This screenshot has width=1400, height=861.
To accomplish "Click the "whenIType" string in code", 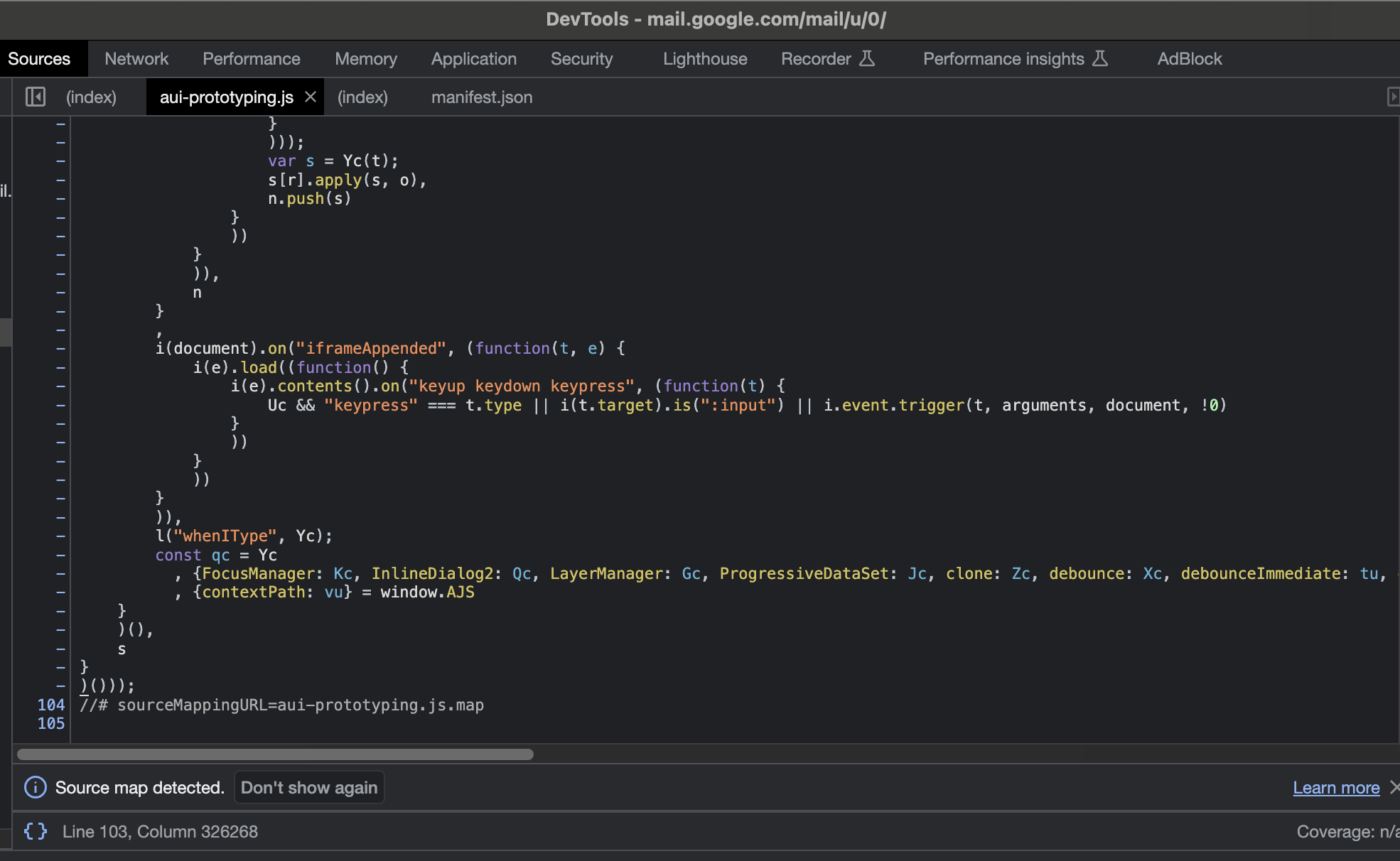I will click(x=225, y=536).
